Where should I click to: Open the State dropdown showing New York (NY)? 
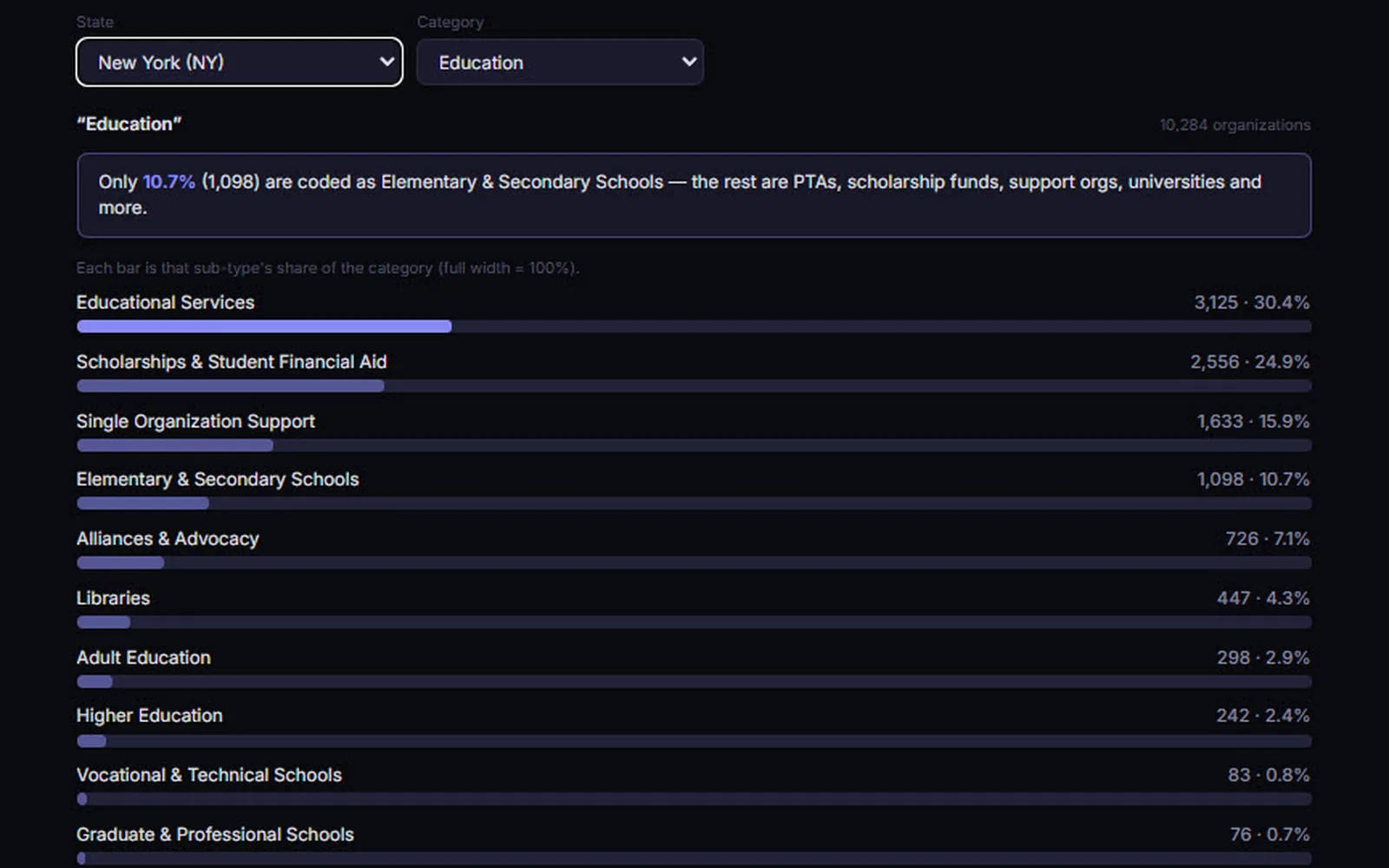tap(240, 62)
